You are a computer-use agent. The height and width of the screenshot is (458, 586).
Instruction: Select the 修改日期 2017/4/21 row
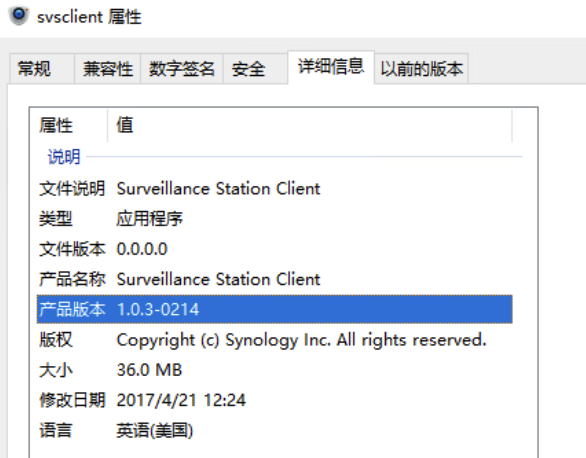coord(275,400)
